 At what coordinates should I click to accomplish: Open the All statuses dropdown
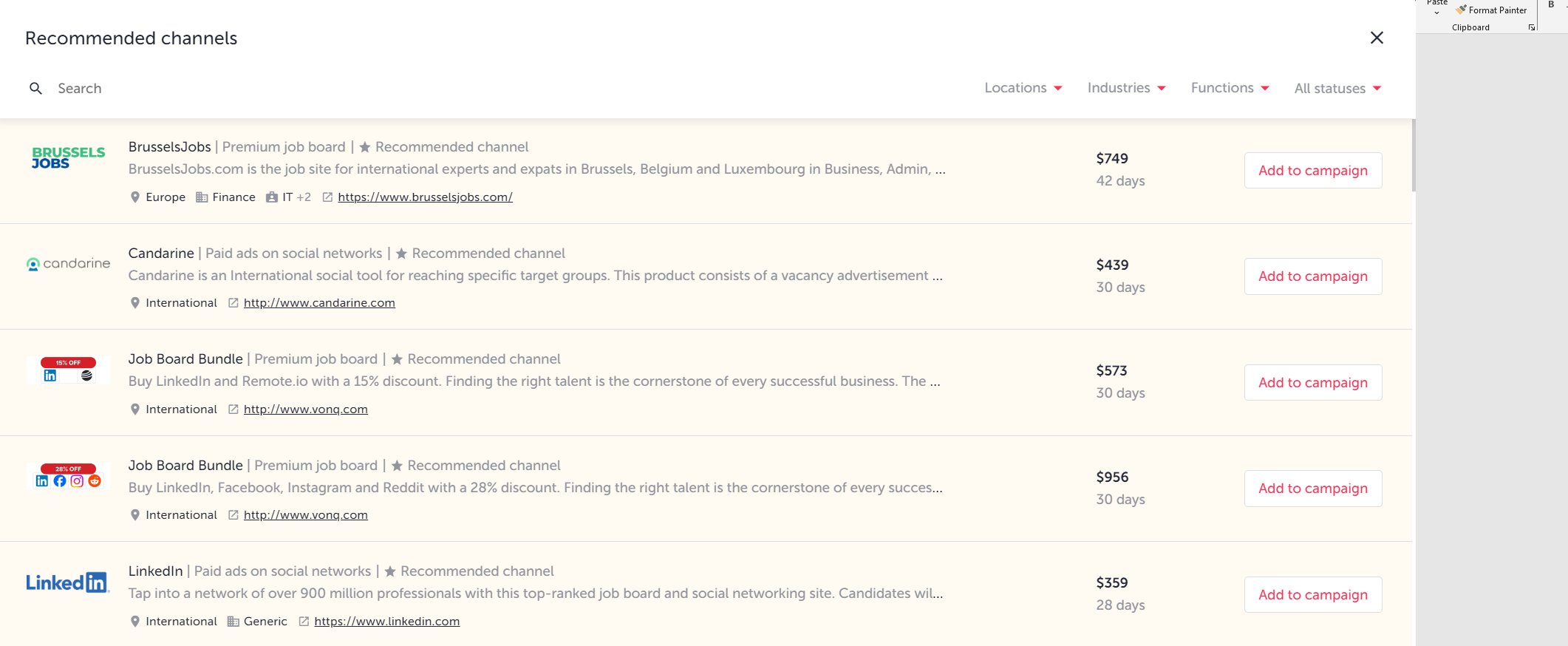coord(1337,89)
